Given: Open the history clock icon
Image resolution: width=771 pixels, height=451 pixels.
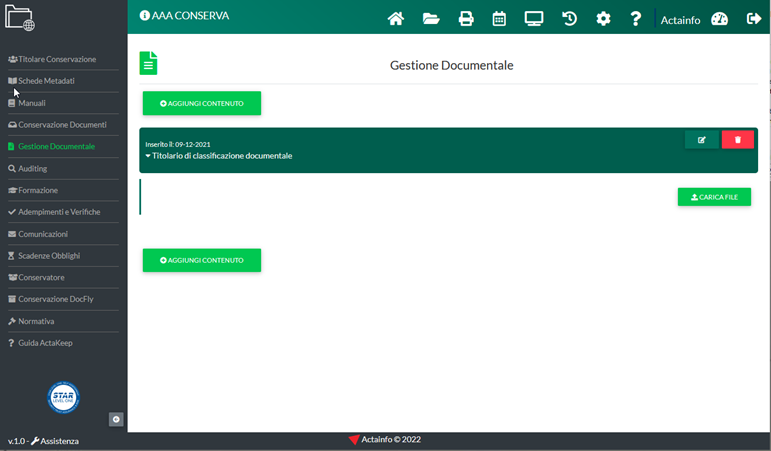Looking at the screenshot, I should [x=569, y=18].
